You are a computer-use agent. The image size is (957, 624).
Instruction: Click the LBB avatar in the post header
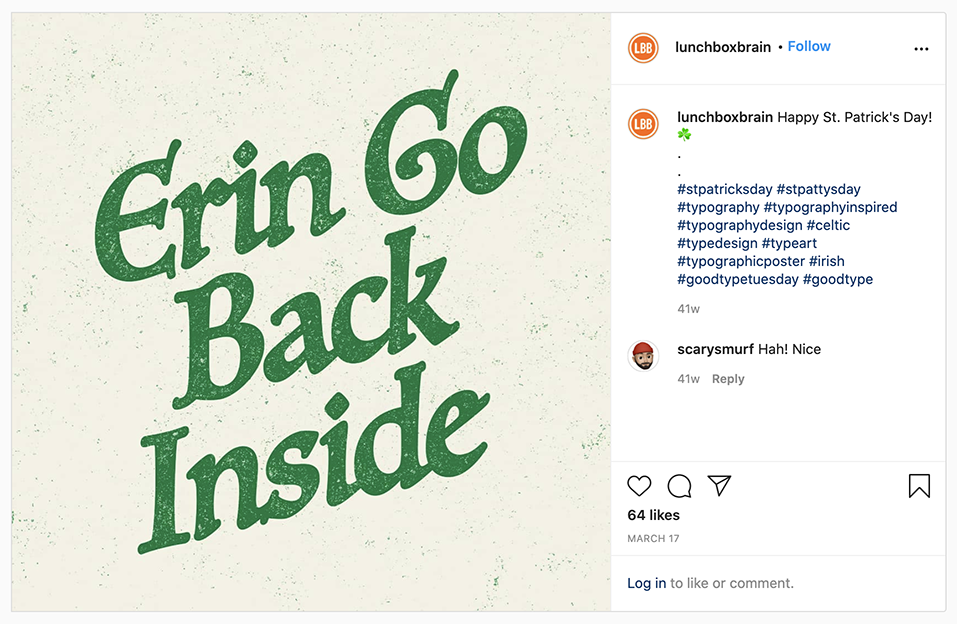[643, 46]
